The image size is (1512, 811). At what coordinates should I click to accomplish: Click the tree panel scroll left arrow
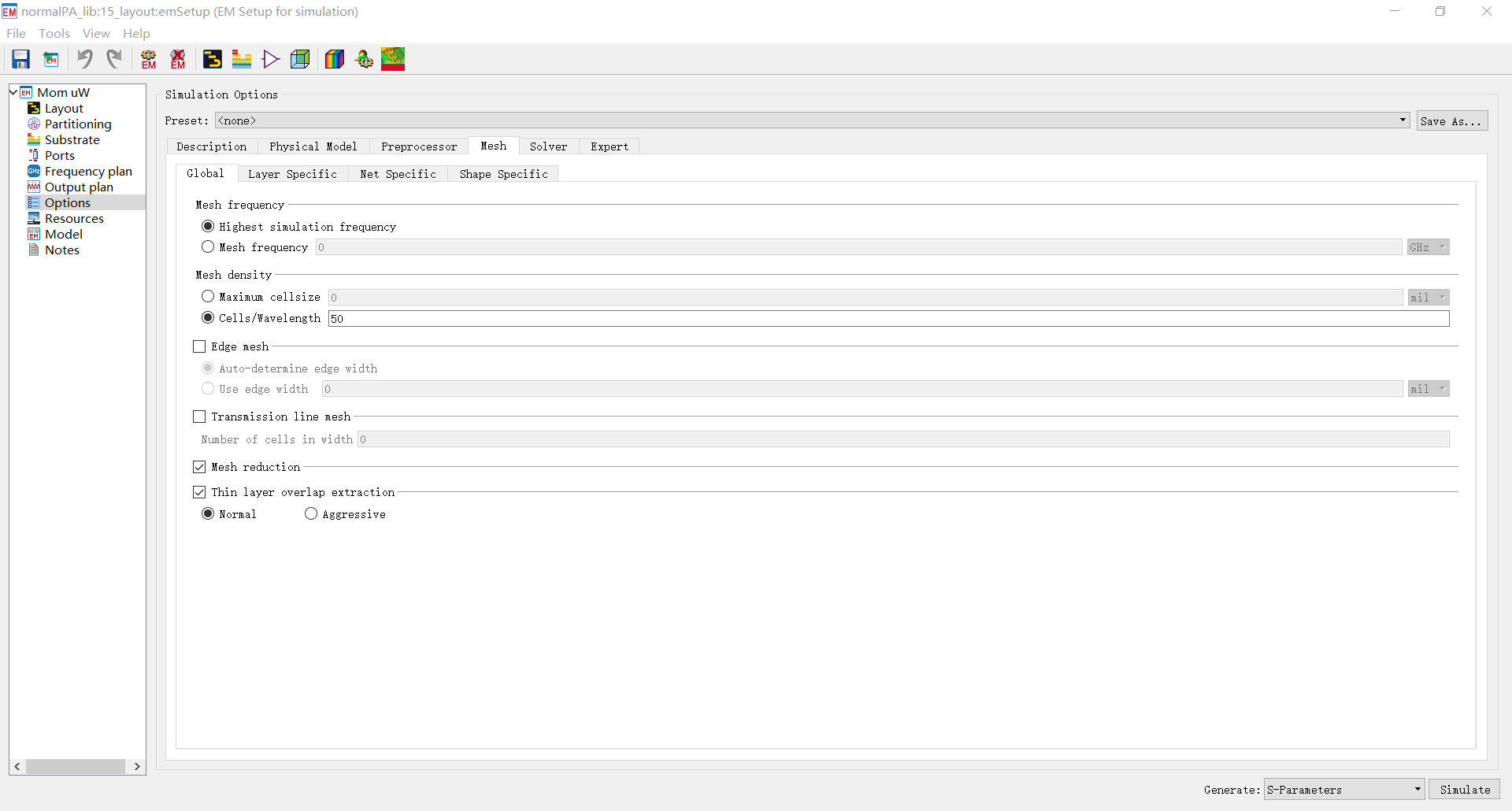tap(17, 766)
